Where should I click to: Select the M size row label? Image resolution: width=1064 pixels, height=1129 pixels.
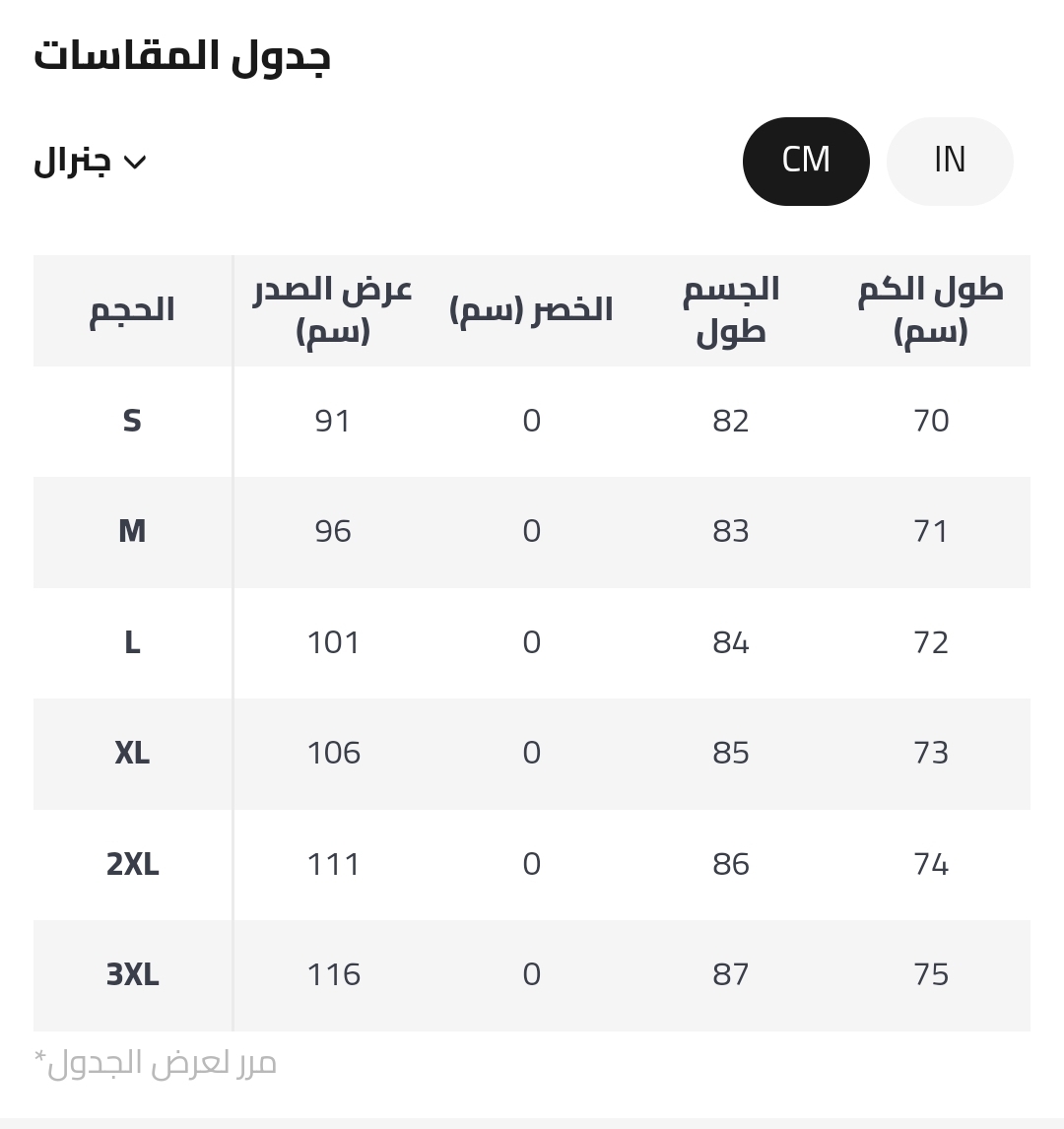point(132,531)
